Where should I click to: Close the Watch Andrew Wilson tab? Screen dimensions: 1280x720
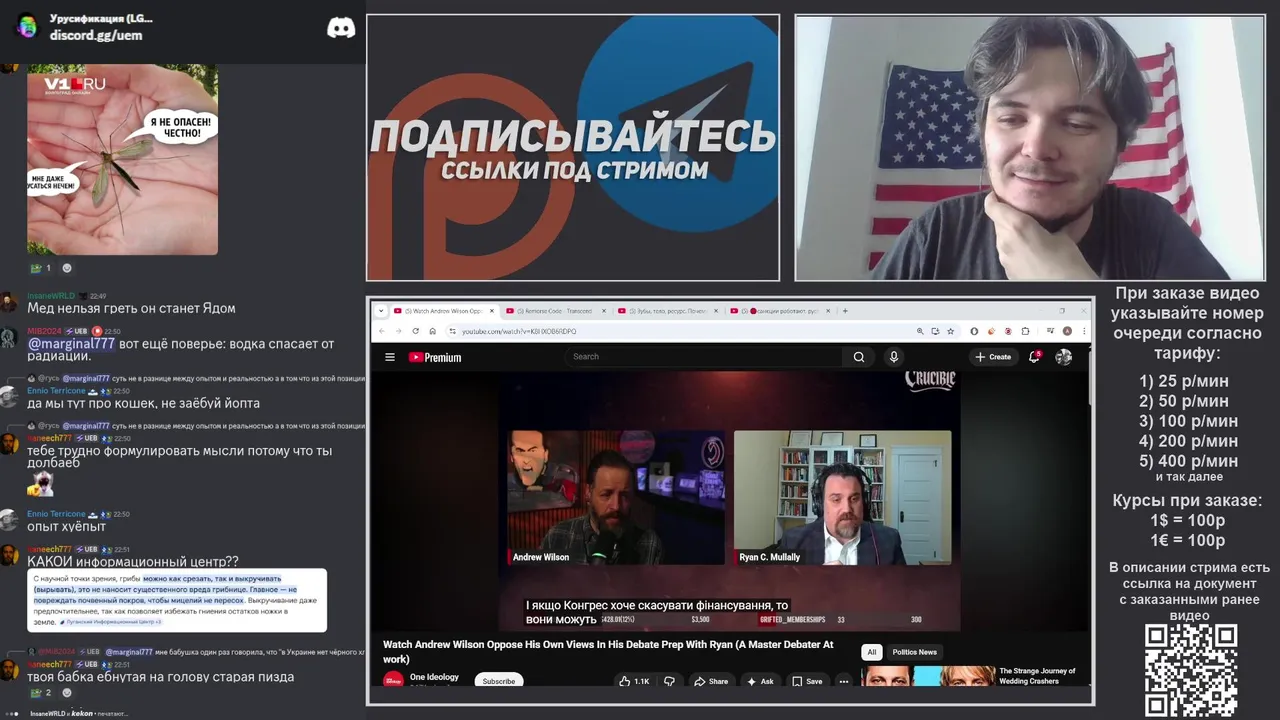(x=493, y=311)
